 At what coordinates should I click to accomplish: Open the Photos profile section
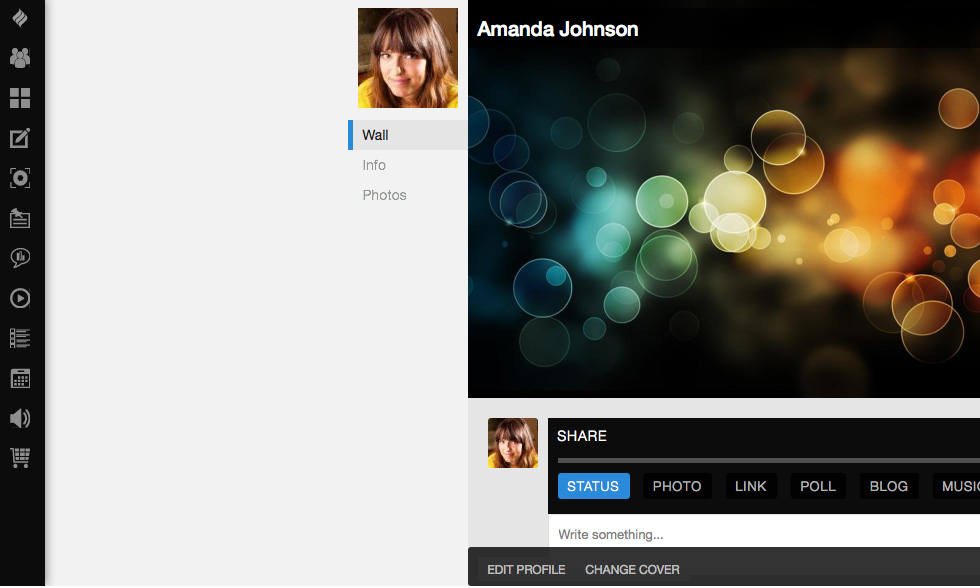(384, 195)
